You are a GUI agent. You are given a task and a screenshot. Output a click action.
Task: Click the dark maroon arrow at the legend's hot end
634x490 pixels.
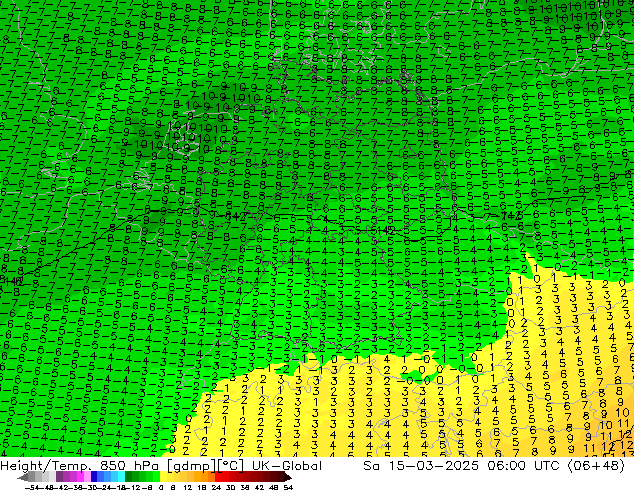click(288, 477)
